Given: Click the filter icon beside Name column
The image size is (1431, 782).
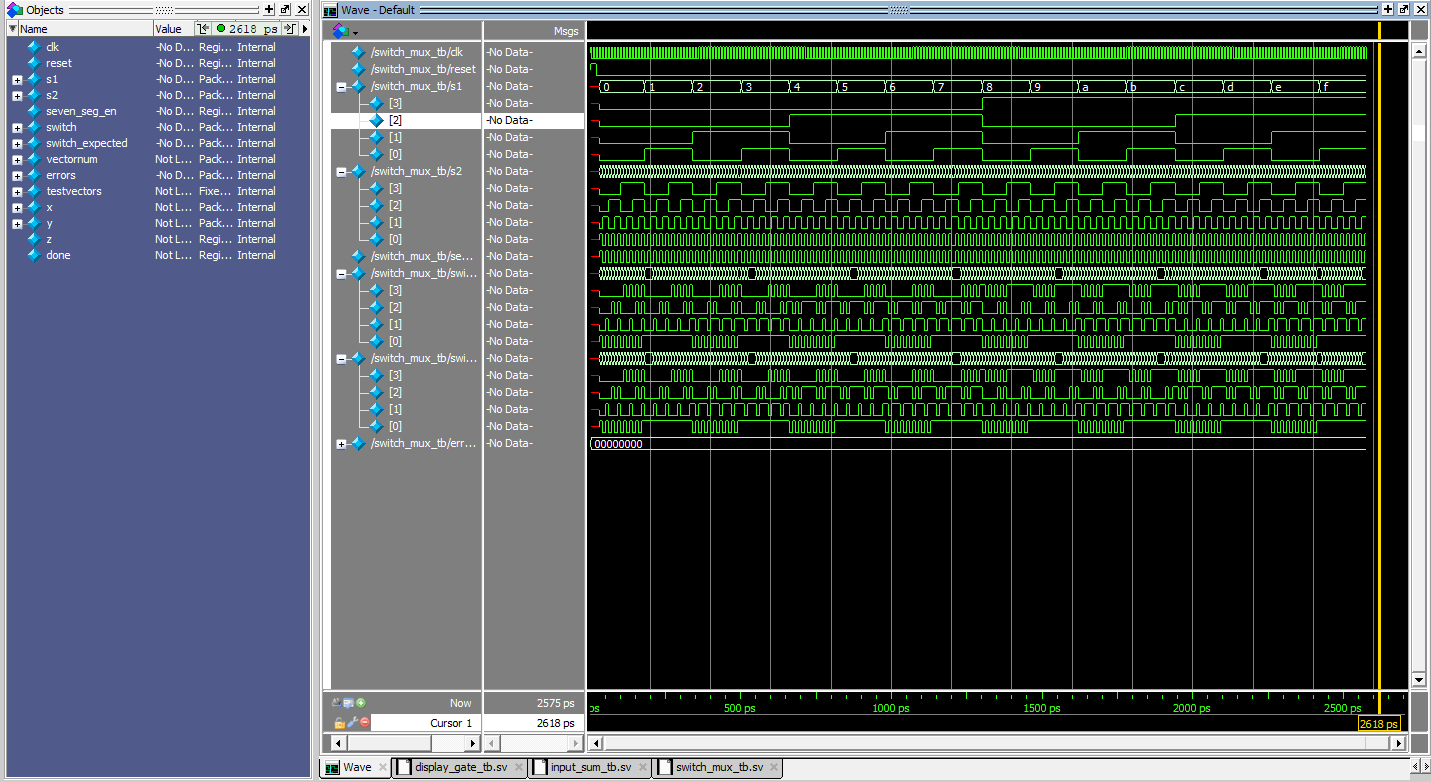Looking at the screenshot, I should click(x=13, y=29).
